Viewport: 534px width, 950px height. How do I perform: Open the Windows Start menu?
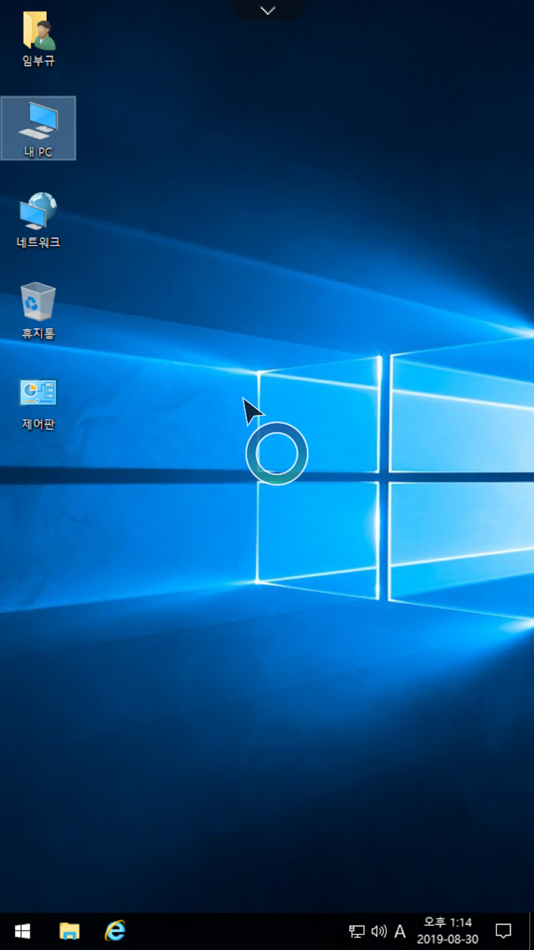click(22, 930)
